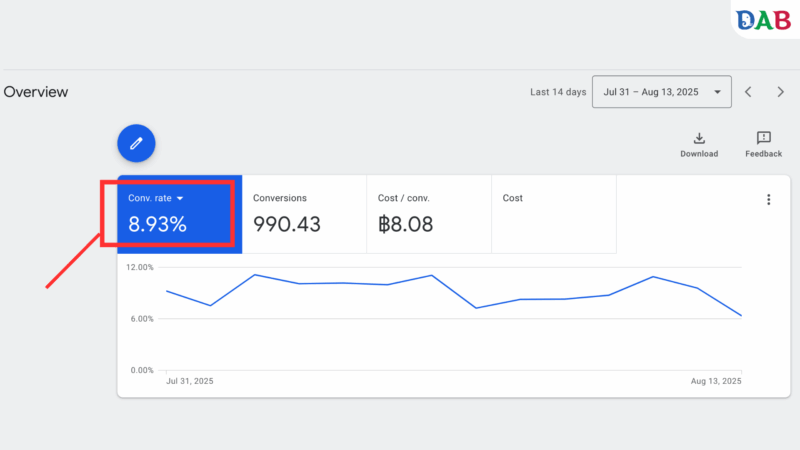Click the date range dropdown caret
Viewport: 800px width, 450px height.
[717, 92]
